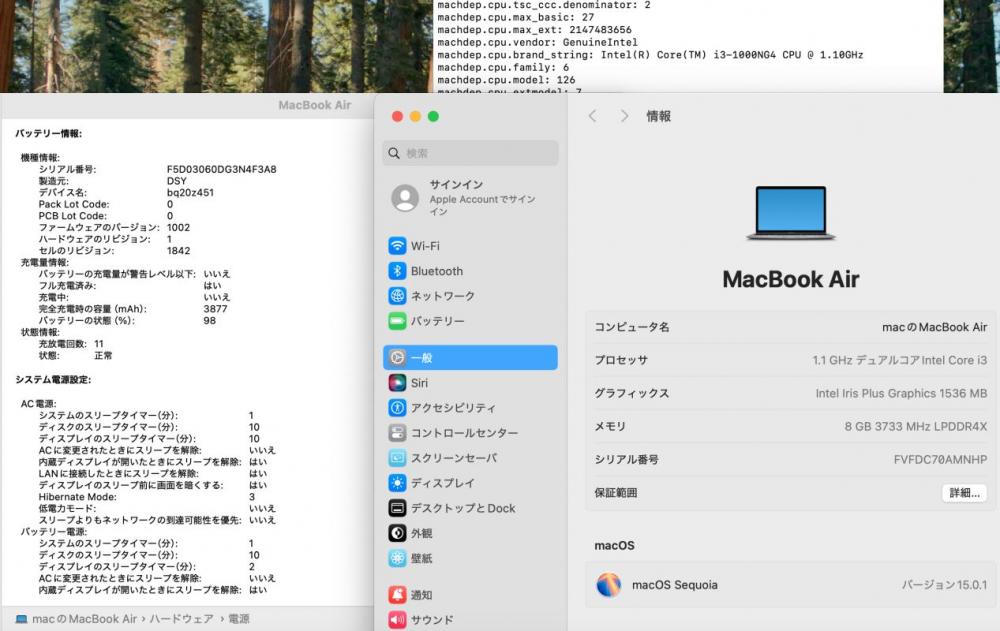This screenshot has height=631, width=1000.
Task: Click 製造元 value DSY
Action: pos(177,181)
